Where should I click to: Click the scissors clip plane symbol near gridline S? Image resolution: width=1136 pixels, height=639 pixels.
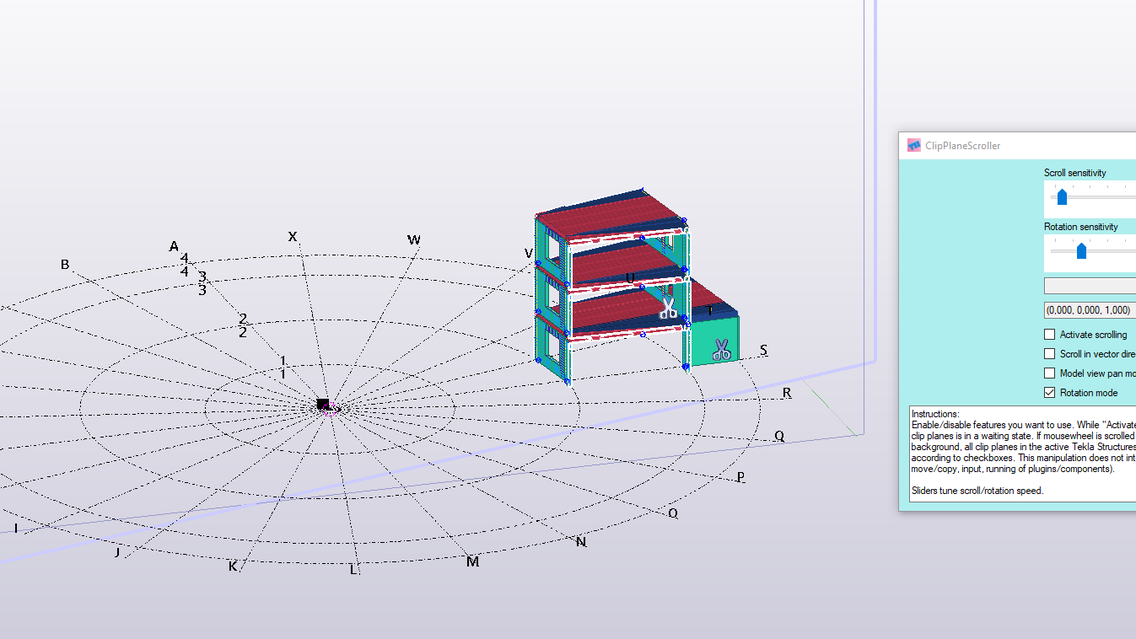722,349
